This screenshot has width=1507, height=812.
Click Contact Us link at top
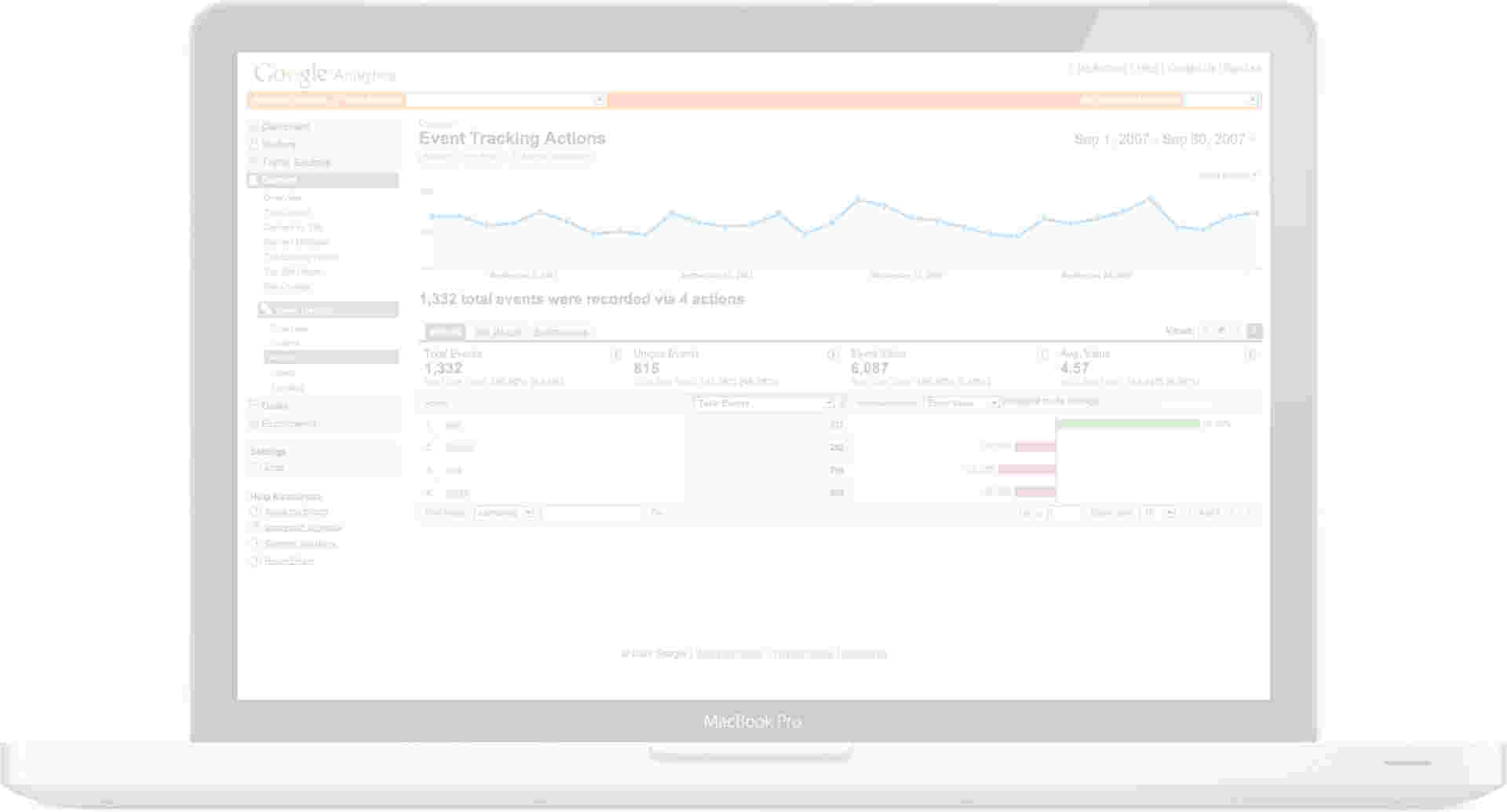(1191, 68)
